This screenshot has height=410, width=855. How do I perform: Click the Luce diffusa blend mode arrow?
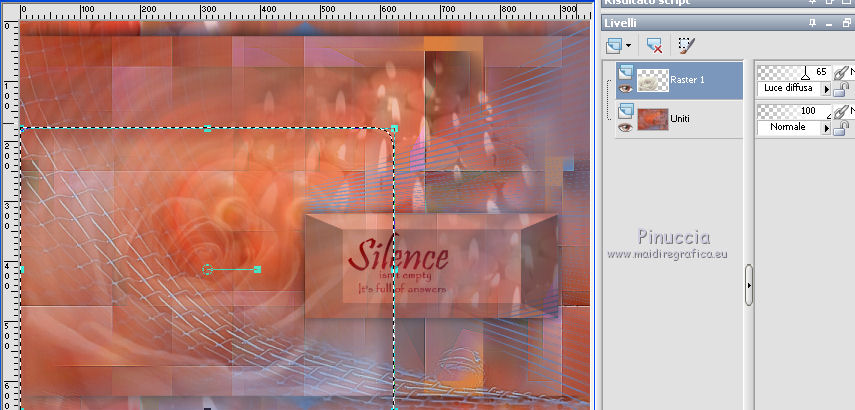827,88
